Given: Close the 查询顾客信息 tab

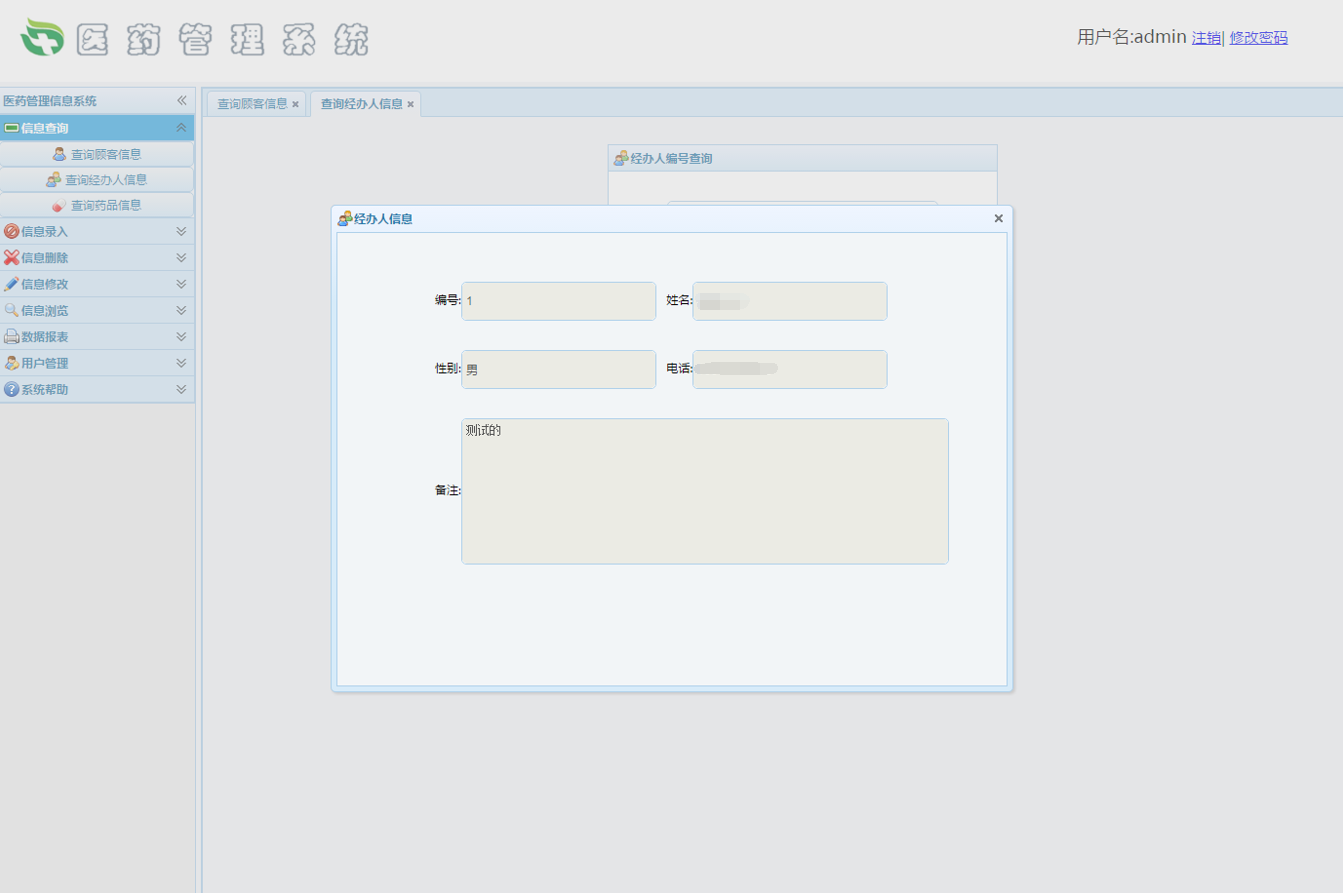Looking at the screenshot, I should 295,104.
